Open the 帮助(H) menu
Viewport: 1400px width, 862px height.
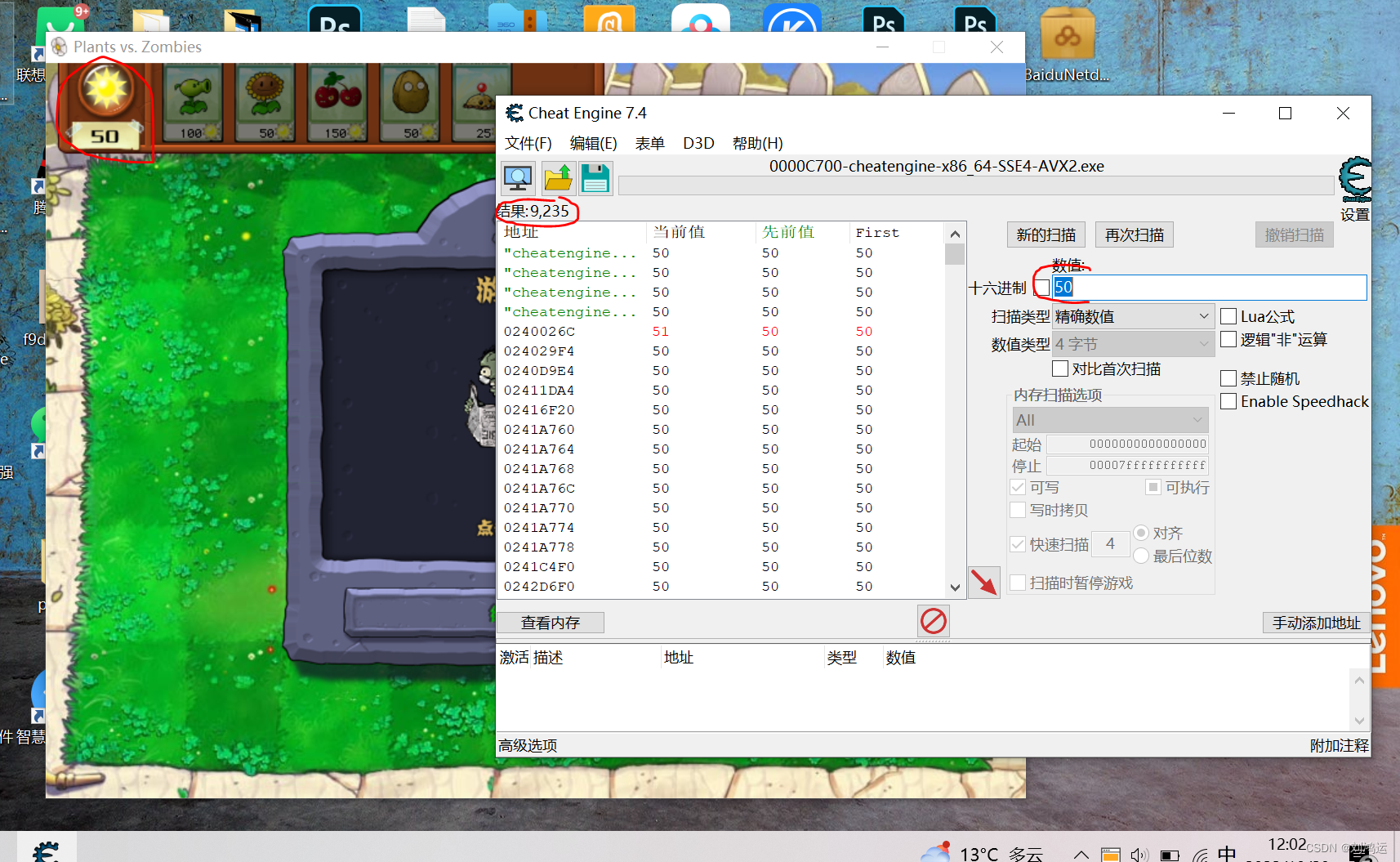coord(758,143)
